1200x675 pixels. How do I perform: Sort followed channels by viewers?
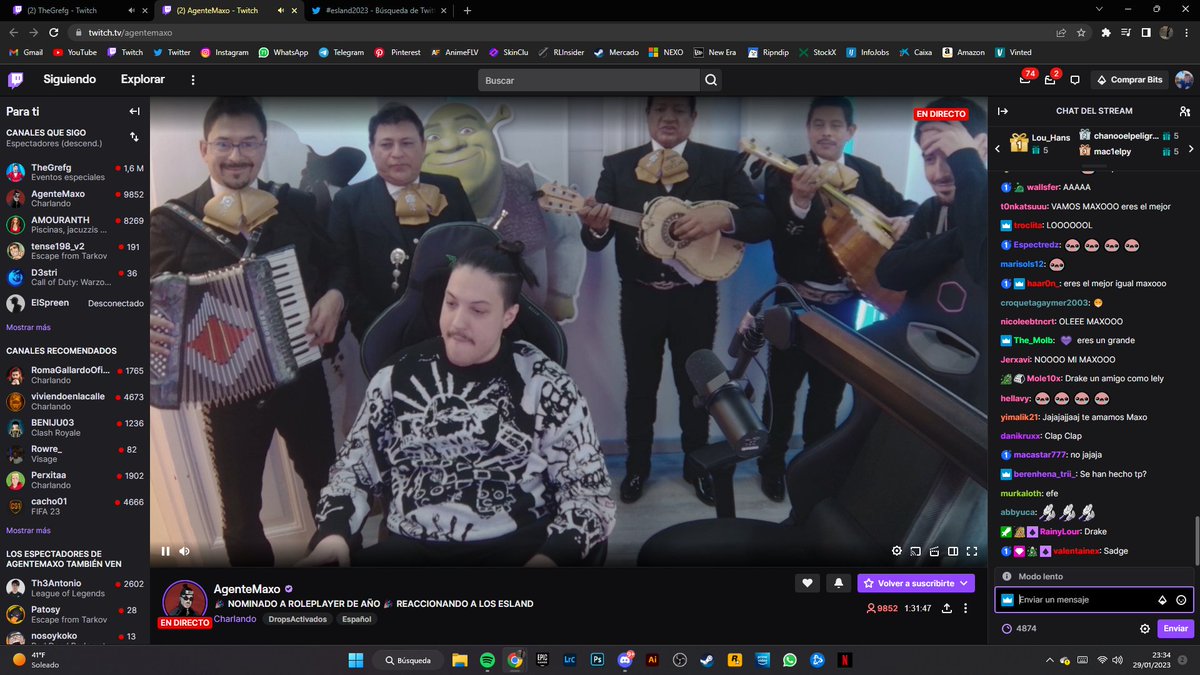pyautogui.click(x=135, y=137)
